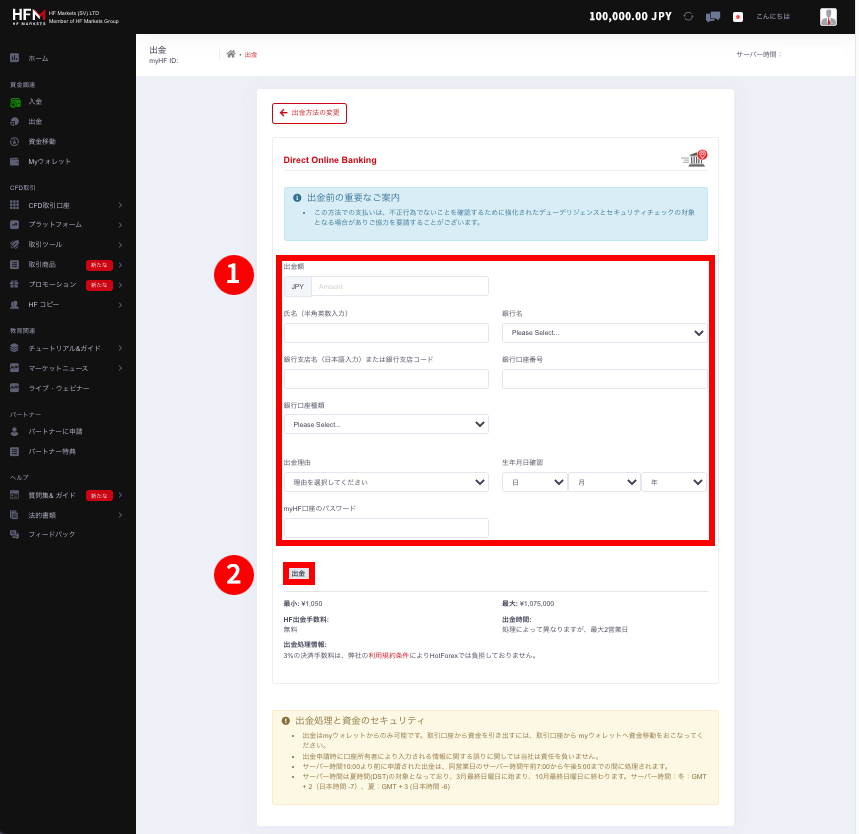
Task: Click the 出金方法の変更 back button
Action: 310,113
